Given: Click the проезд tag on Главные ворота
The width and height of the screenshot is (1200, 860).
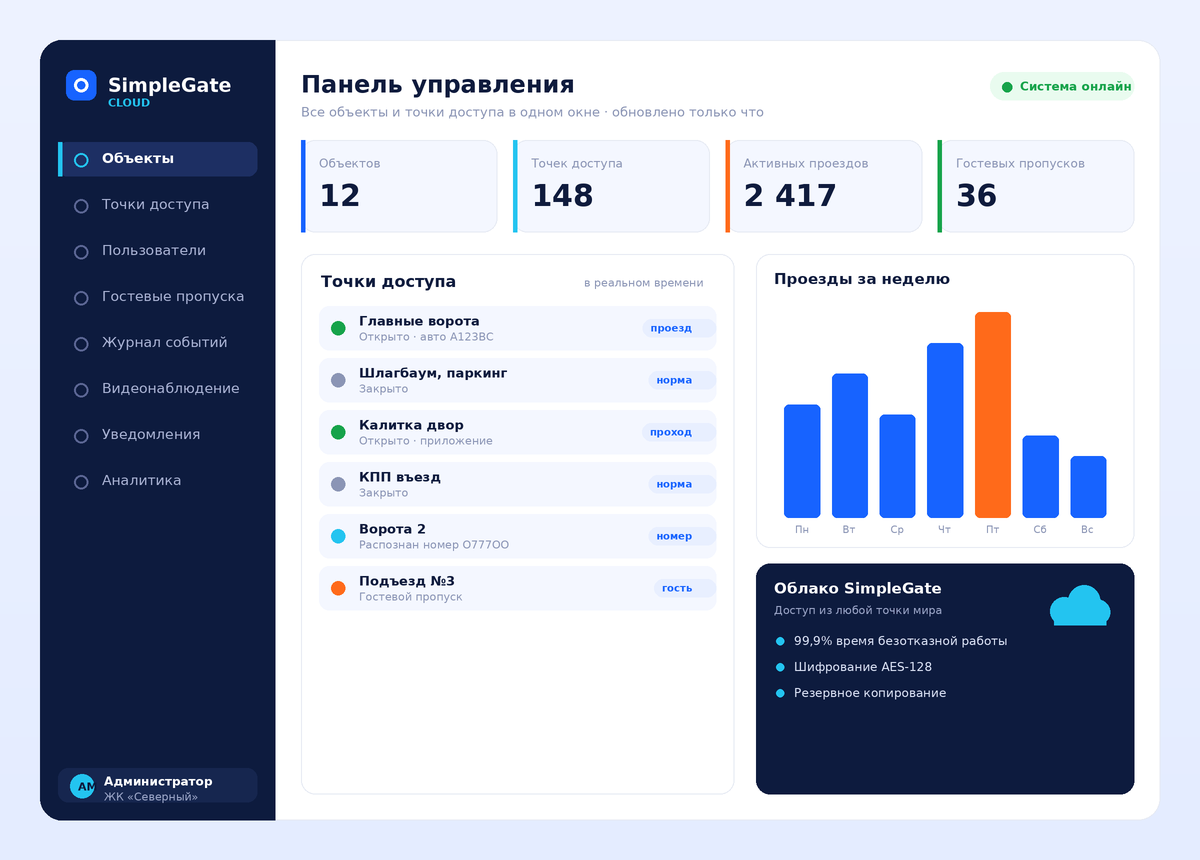Looking at the screenshot, I should [x=679, y=328].
